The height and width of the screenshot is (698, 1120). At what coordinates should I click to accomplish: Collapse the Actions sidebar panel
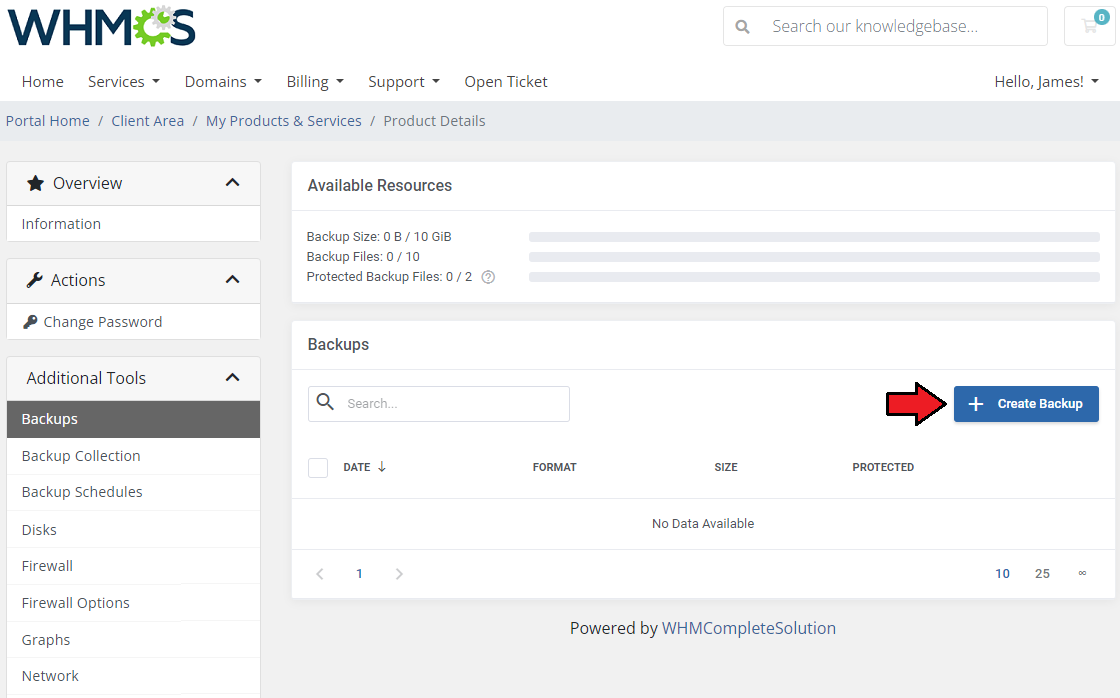click(232, 280)
